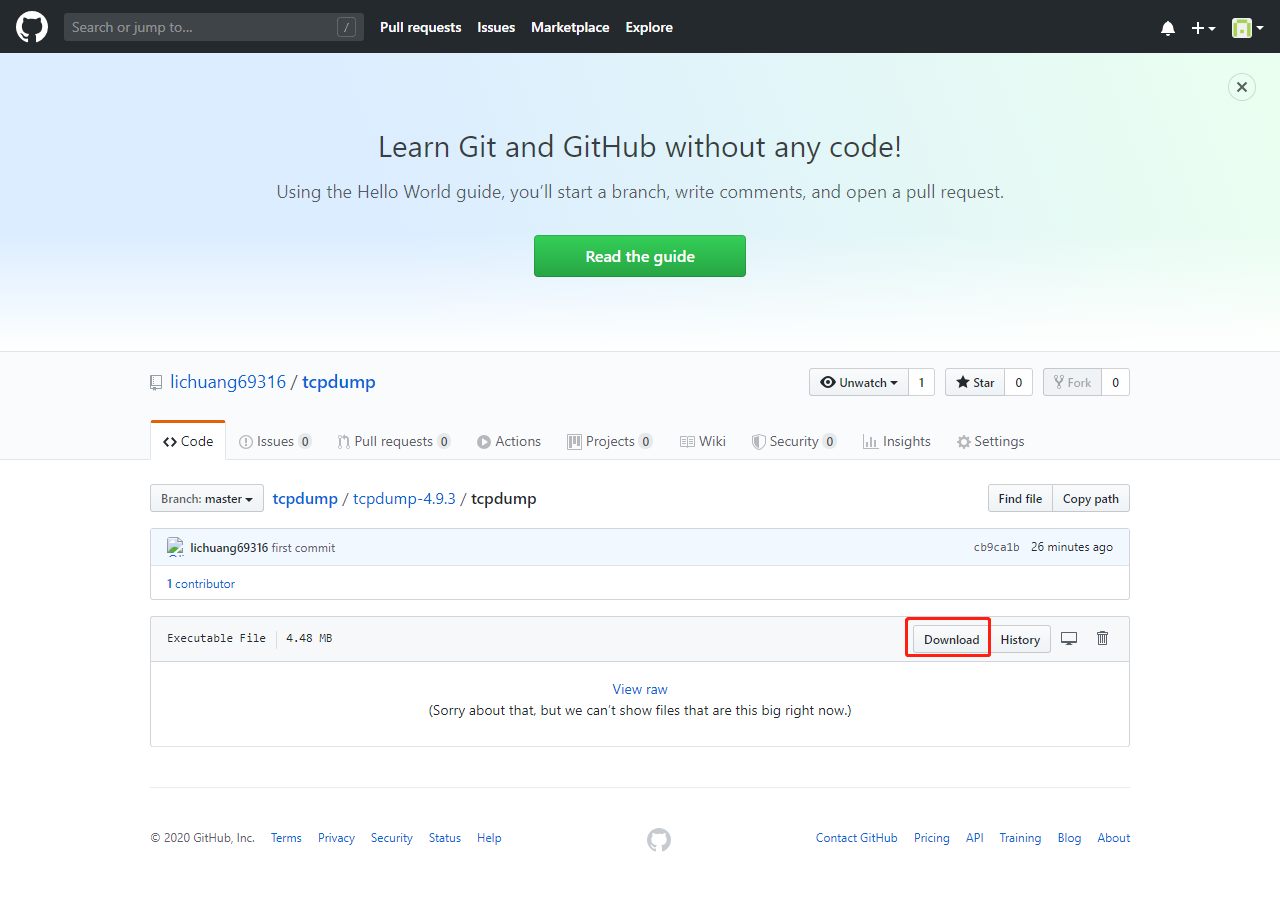
Task: Click the watchers count of 1
Action: (922, 382)
